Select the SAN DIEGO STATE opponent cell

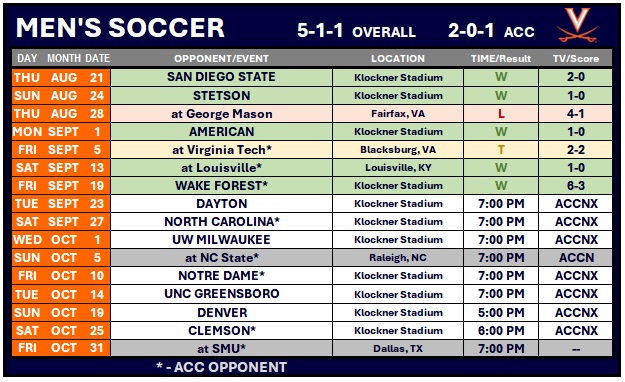222,77
